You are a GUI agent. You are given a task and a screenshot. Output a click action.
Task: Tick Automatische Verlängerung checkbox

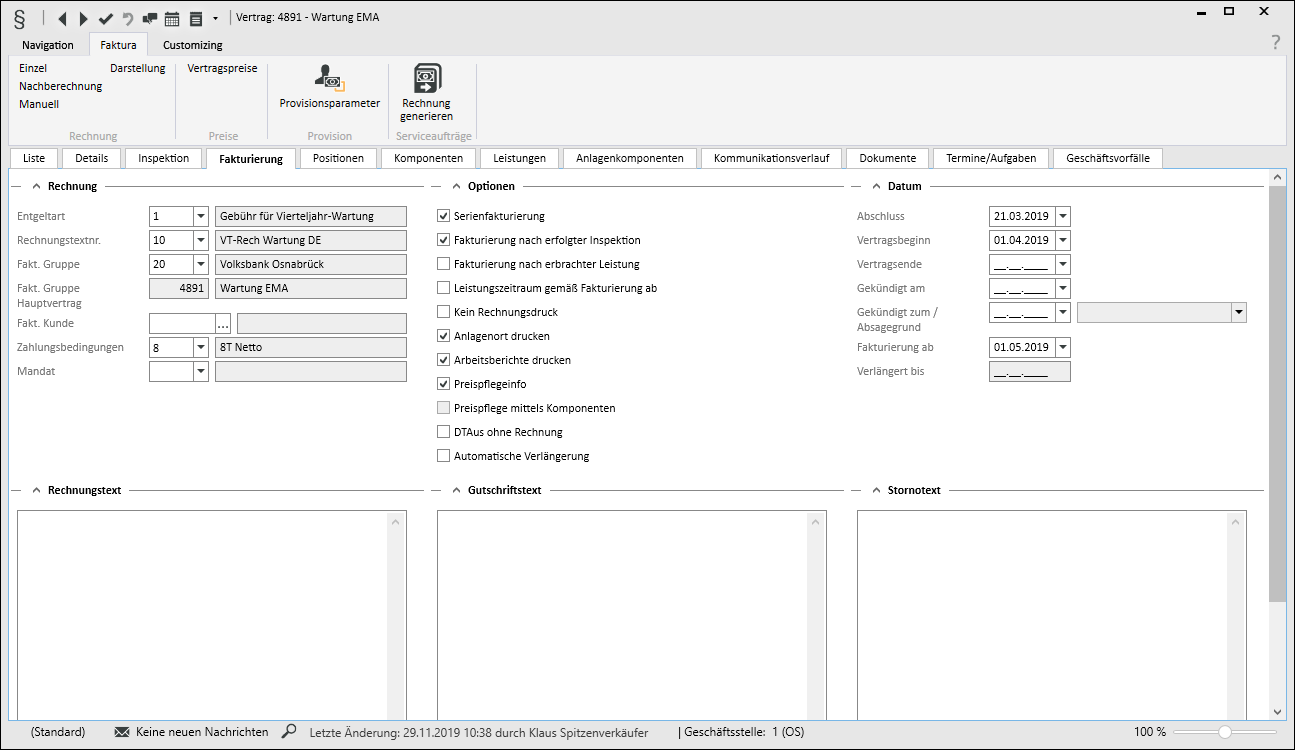tap(444, 456)
